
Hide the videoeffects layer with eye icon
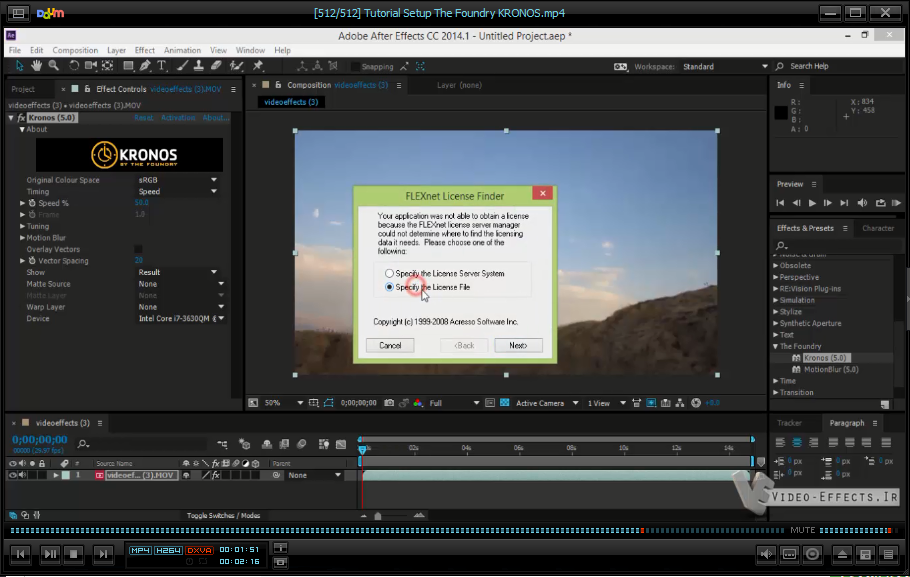click(x=12, y=475)
